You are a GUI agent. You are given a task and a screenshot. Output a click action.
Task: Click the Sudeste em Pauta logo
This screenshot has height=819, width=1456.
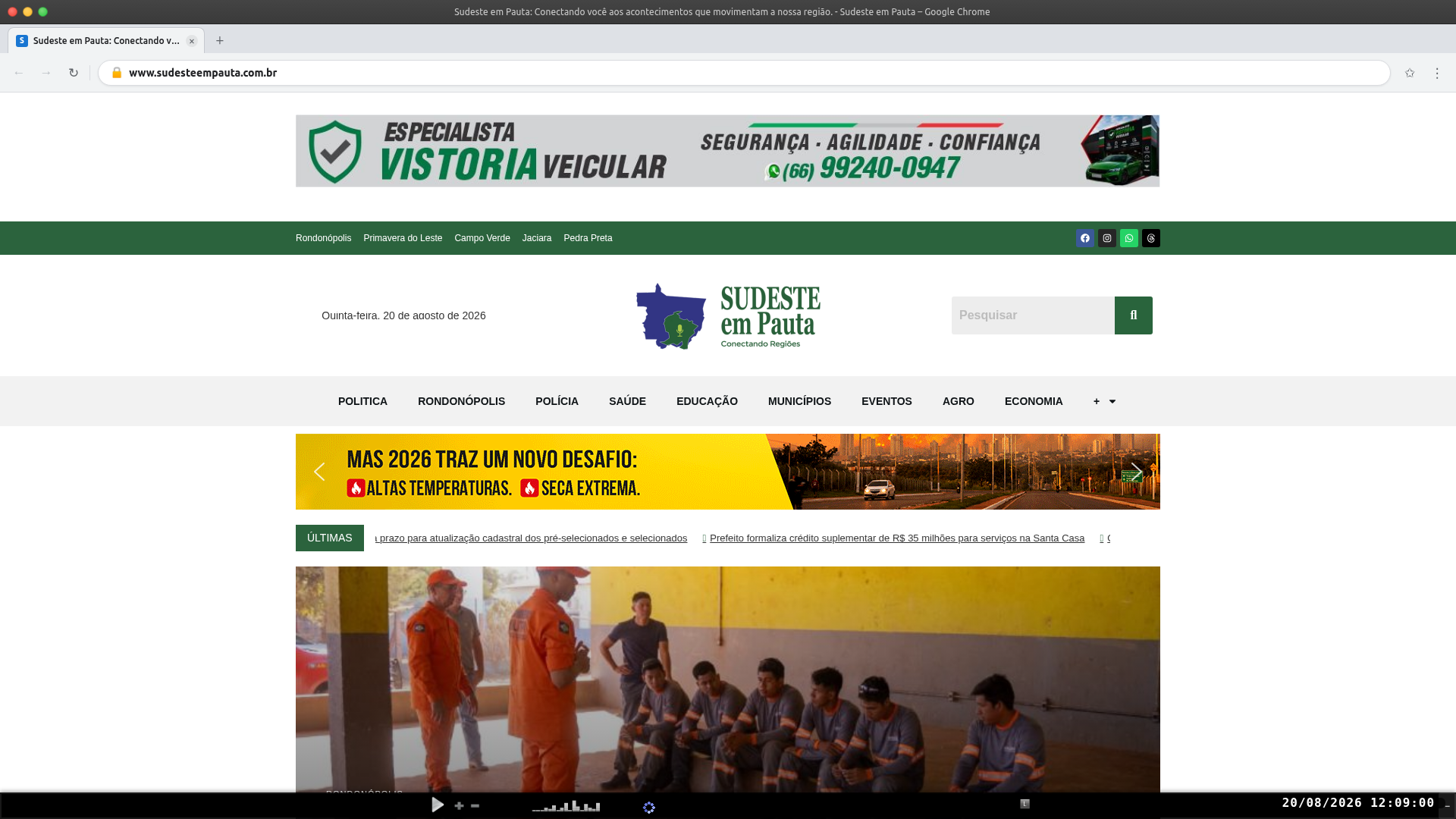point(728,316)
